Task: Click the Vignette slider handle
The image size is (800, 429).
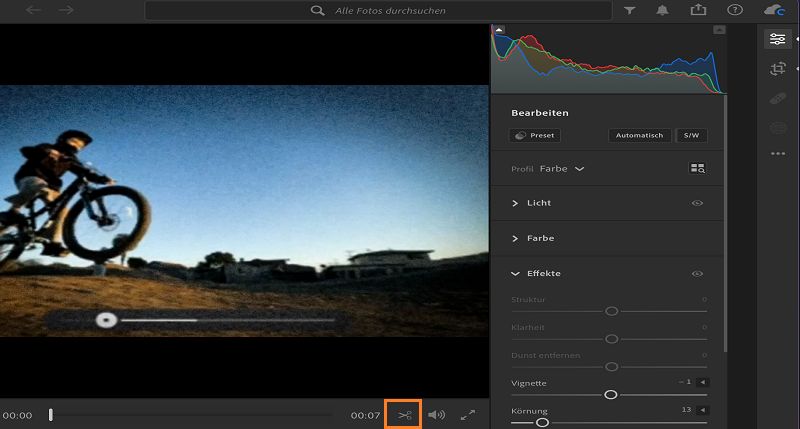Action: [x=611, y=395]
